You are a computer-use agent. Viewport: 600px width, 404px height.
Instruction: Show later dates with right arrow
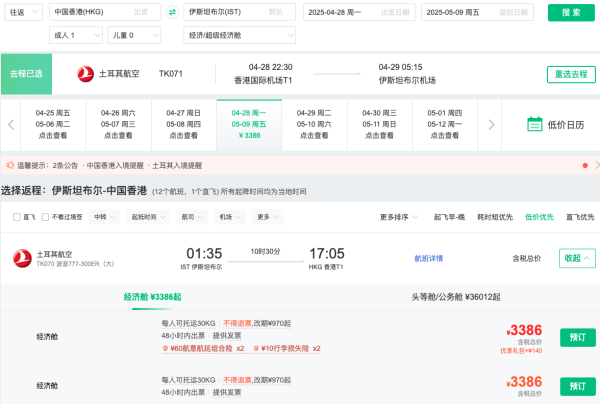coord(491,125)
